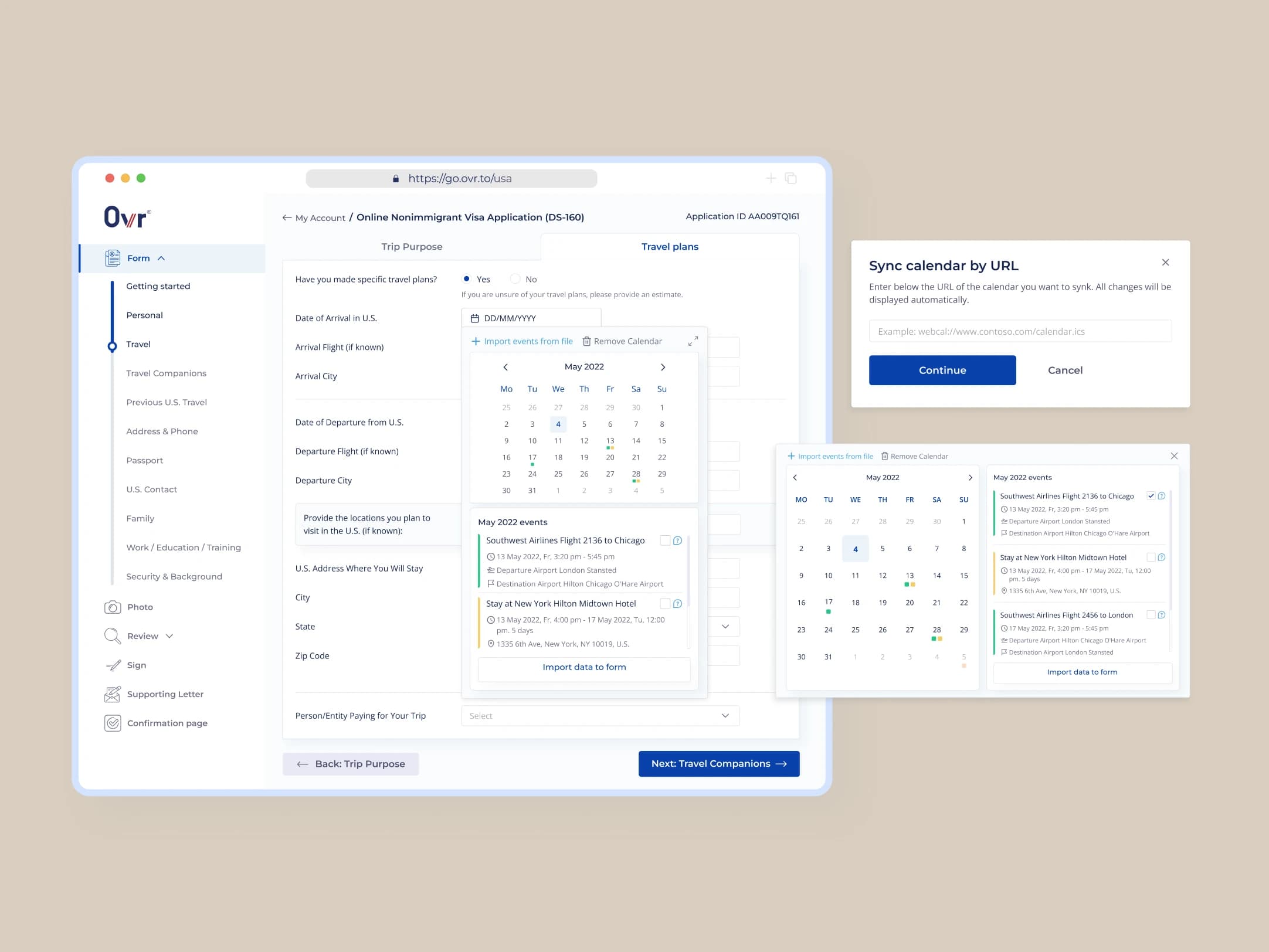Go to previous month in the dropdown calendar
The image size is (1269, 952).
tap(505, 367)
